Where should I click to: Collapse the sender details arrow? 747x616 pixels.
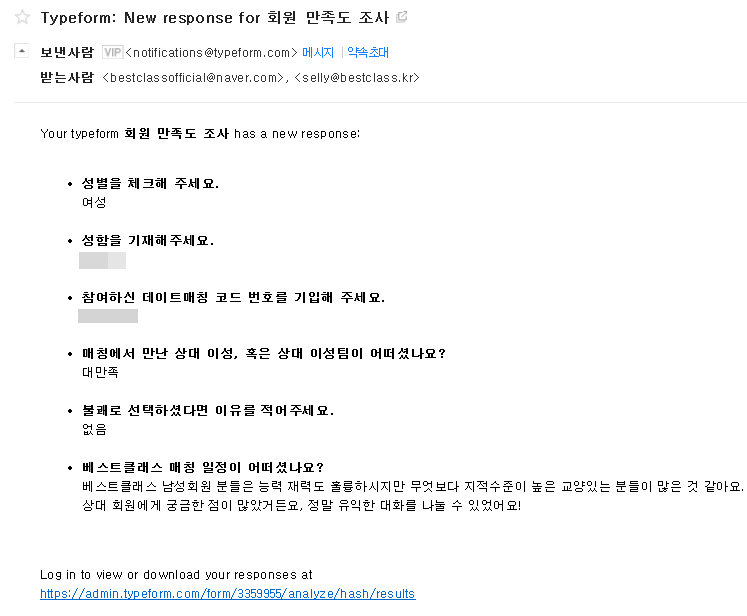point(21,51)
